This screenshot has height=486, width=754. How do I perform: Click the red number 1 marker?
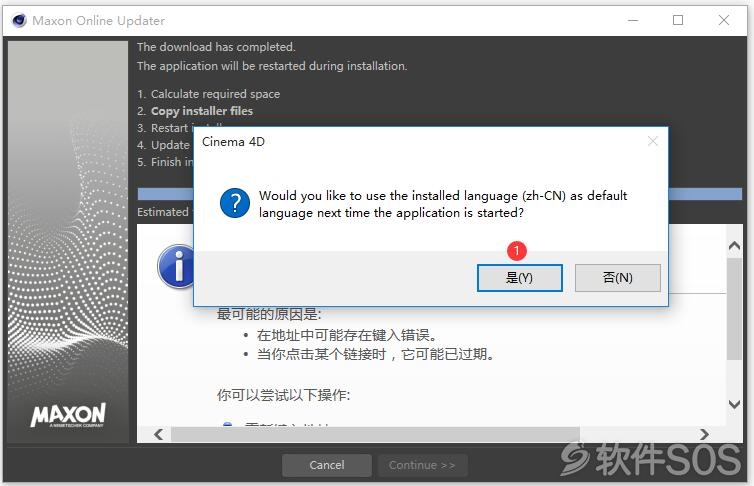[517, 250]
